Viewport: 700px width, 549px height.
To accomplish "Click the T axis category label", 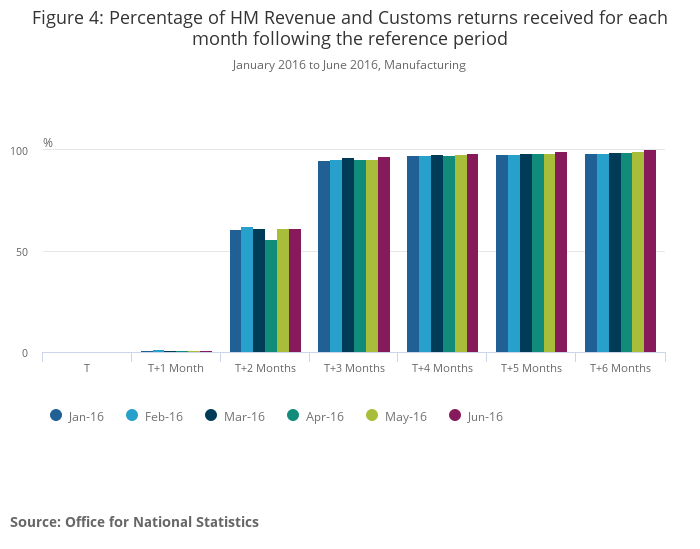I will coord(87,368).
